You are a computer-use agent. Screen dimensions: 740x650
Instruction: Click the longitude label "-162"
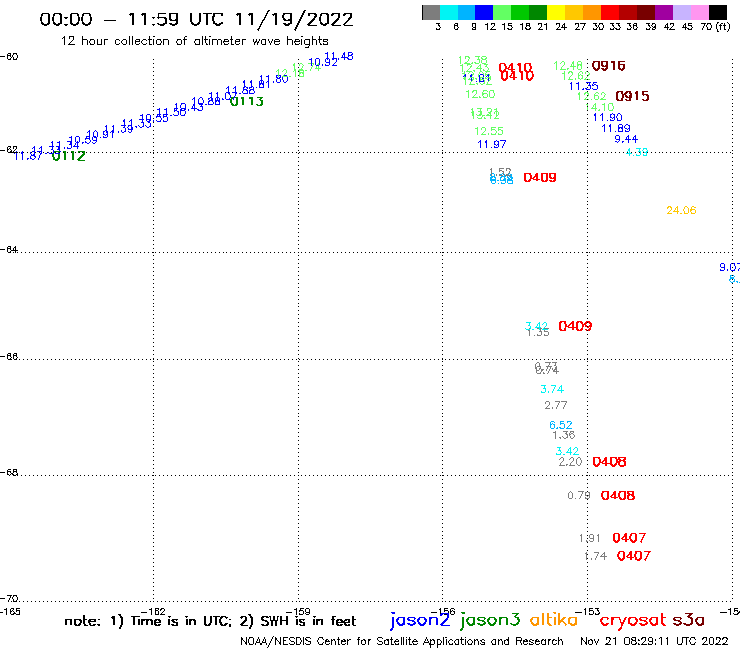[x=153, y=612]
